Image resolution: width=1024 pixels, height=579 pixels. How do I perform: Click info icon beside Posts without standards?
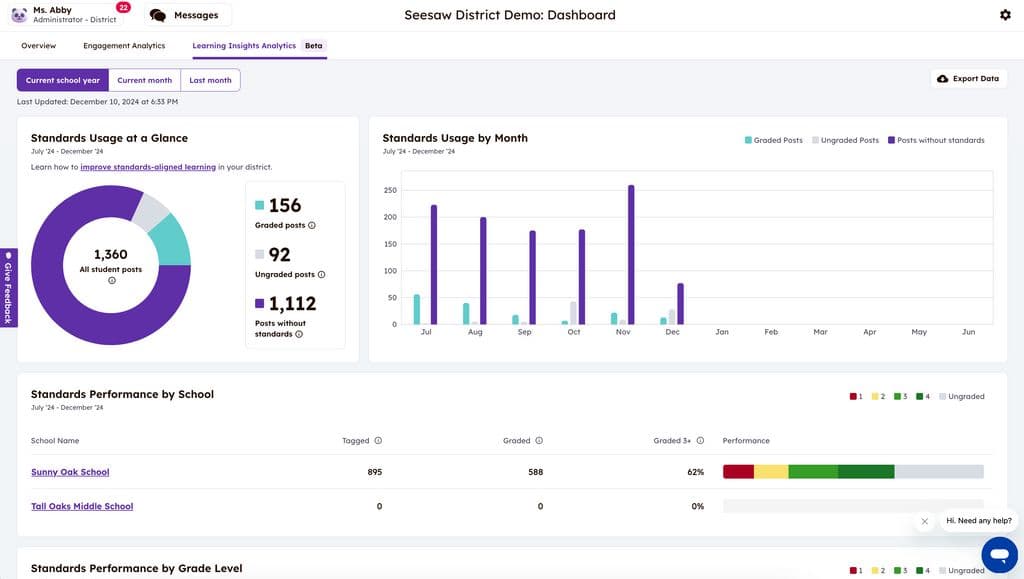pos(299,334)
